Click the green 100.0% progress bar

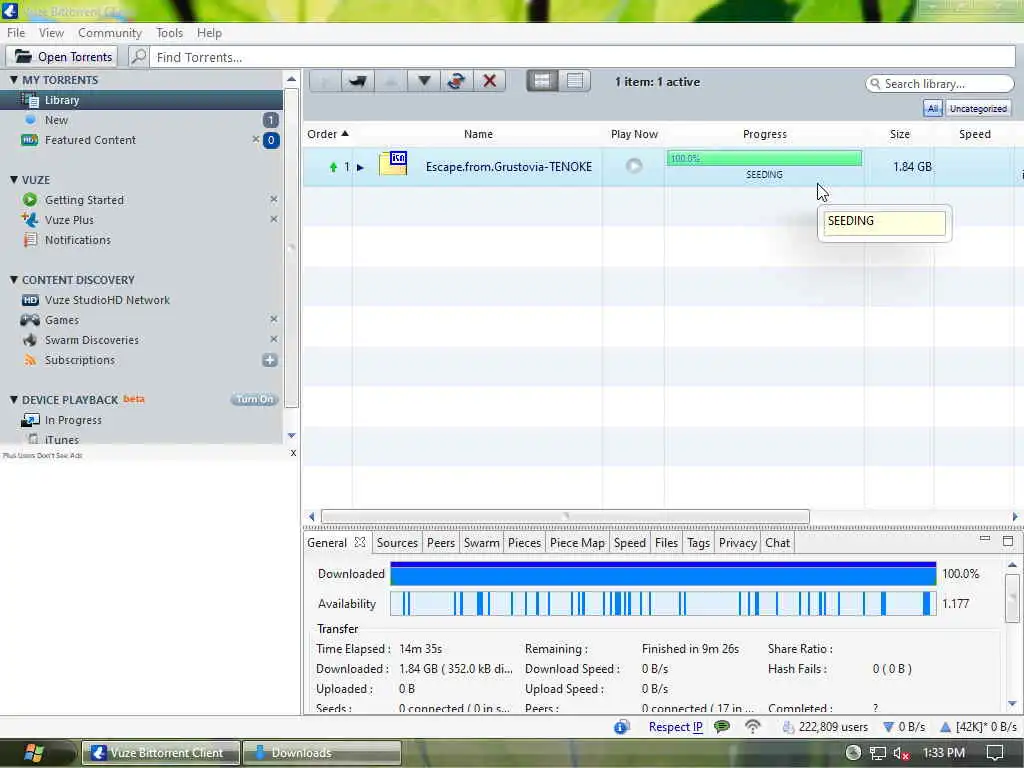pos(764,158)
